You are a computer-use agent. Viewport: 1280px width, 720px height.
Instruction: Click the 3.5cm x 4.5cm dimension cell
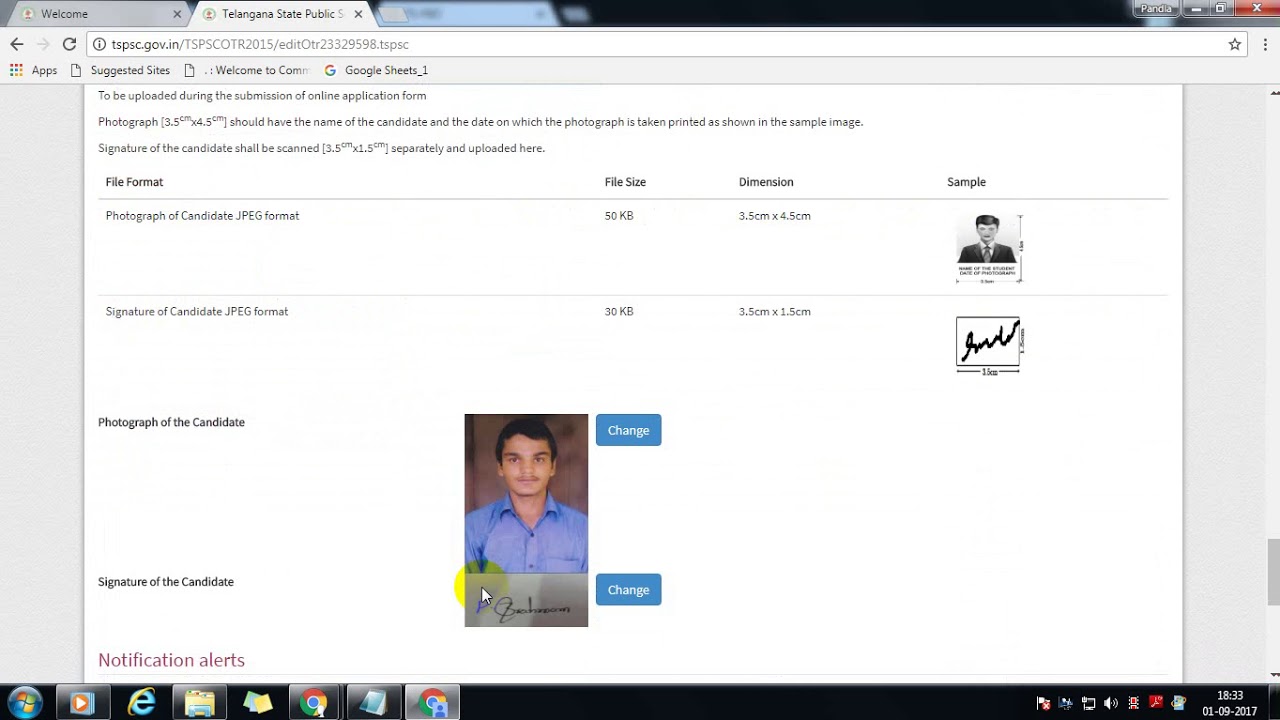pyautogui.click(x=775, y=216)
